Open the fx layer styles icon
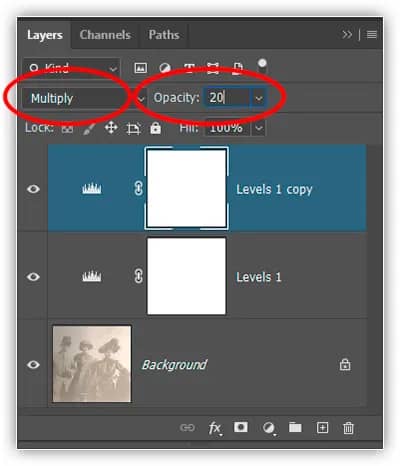Screen dimensions: 400x466 point(215,428)
